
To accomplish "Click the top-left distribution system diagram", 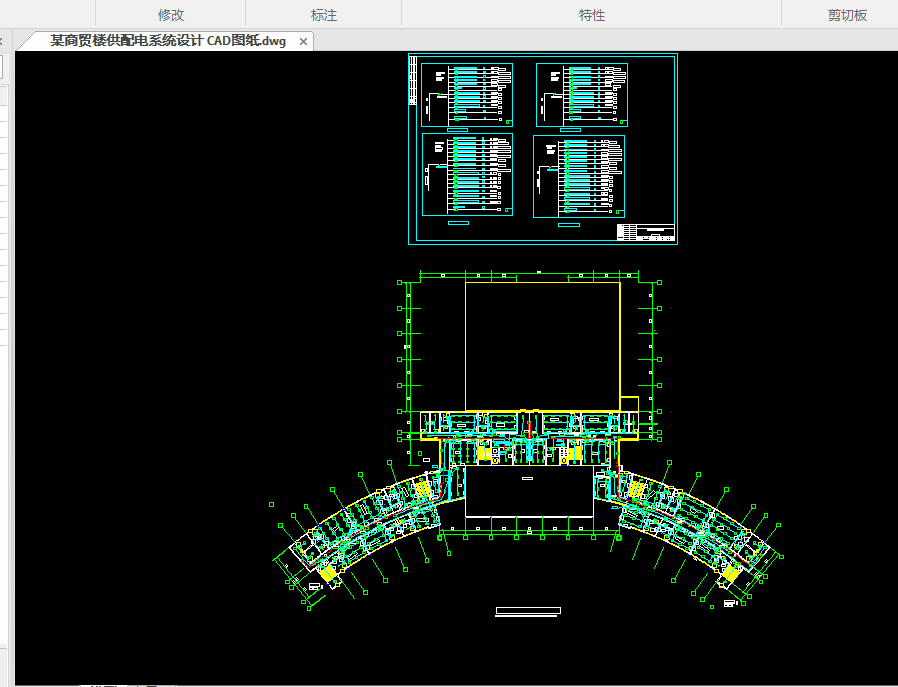I will 467,95.
